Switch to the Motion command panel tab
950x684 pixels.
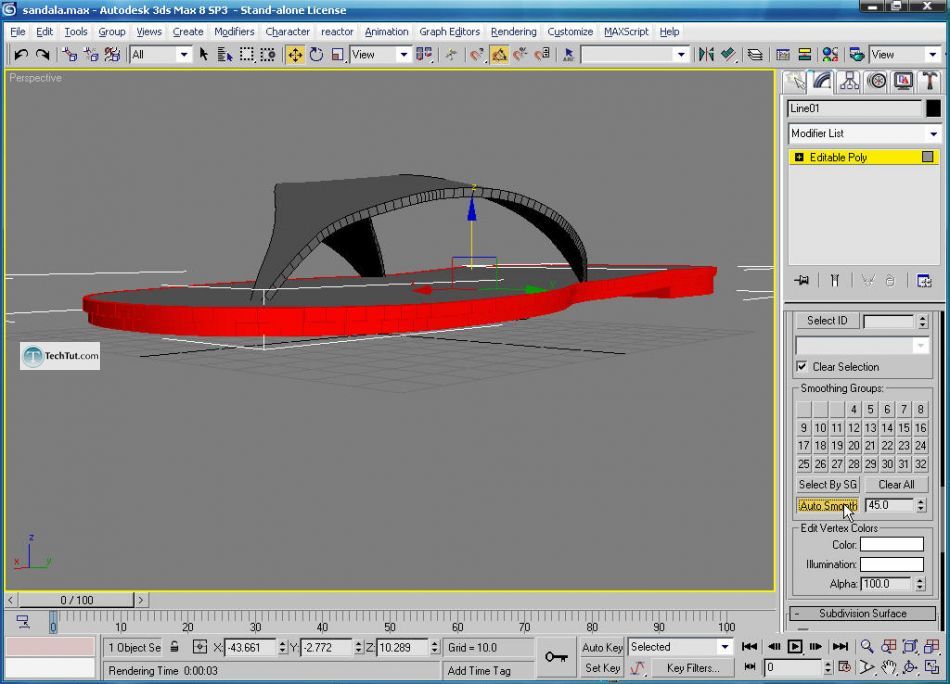point(877,82)
